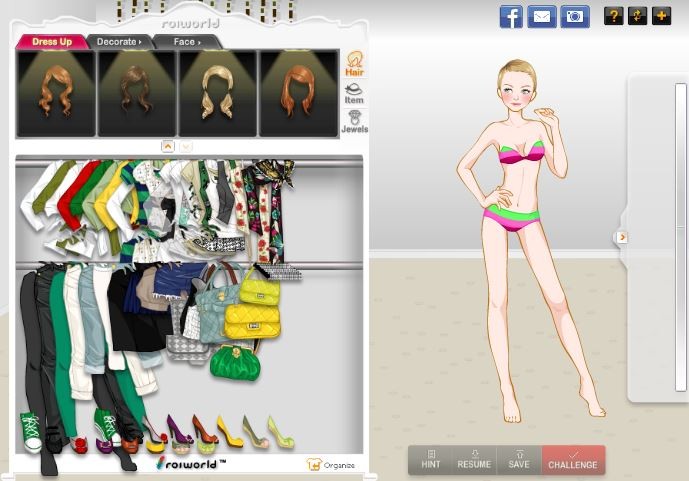
Task: Choose the blonde pigtail hairstyle thumbnail
Action: point(218,93)
